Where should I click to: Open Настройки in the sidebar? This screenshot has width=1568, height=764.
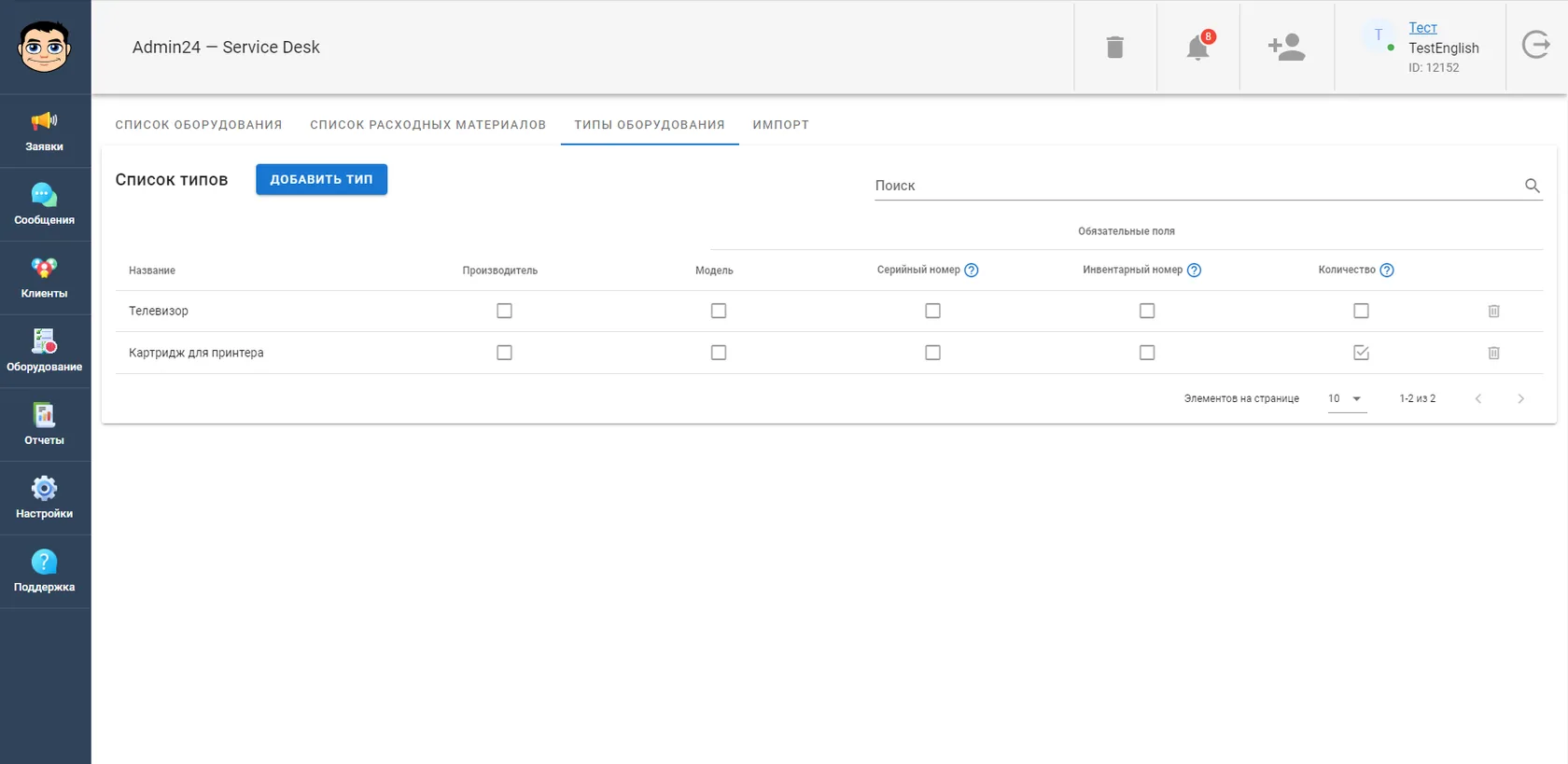[45, 499]
